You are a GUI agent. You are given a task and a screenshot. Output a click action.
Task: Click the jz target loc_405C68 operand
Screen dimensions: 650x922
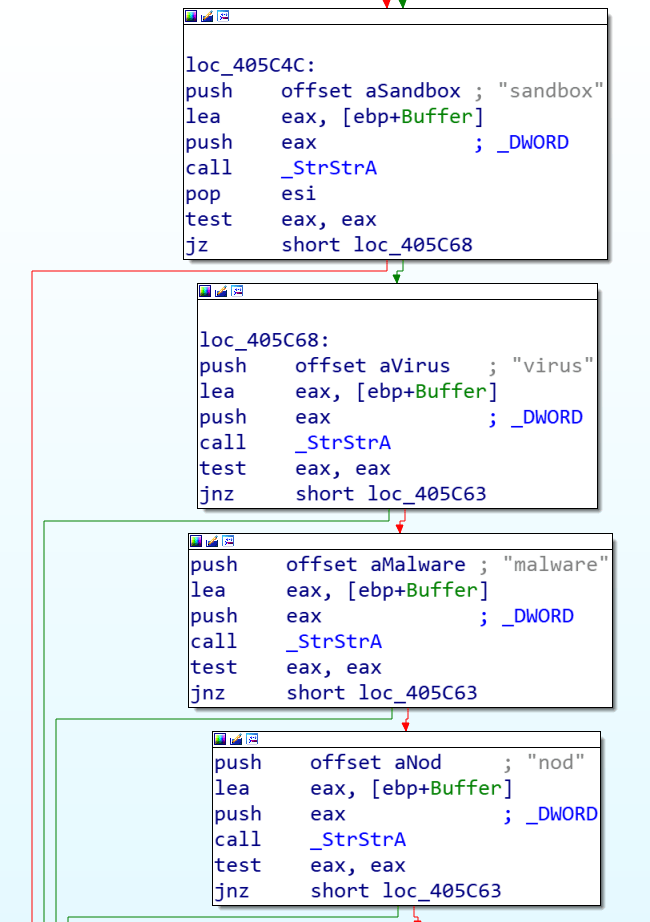406,245
